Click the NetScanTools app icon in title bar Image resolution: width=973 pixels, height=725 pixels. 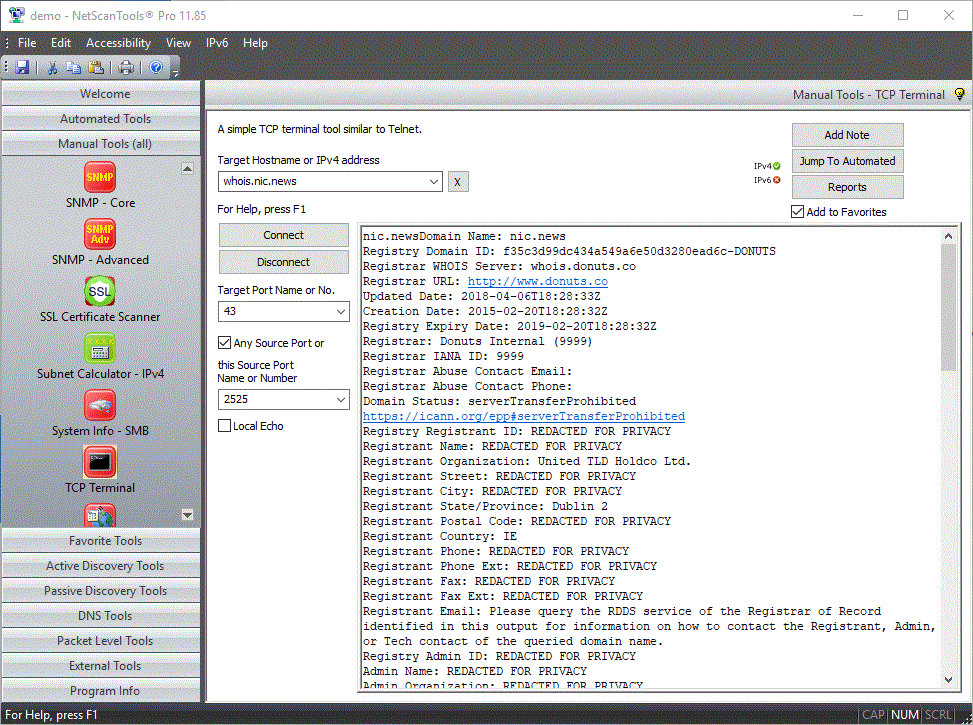16,15
